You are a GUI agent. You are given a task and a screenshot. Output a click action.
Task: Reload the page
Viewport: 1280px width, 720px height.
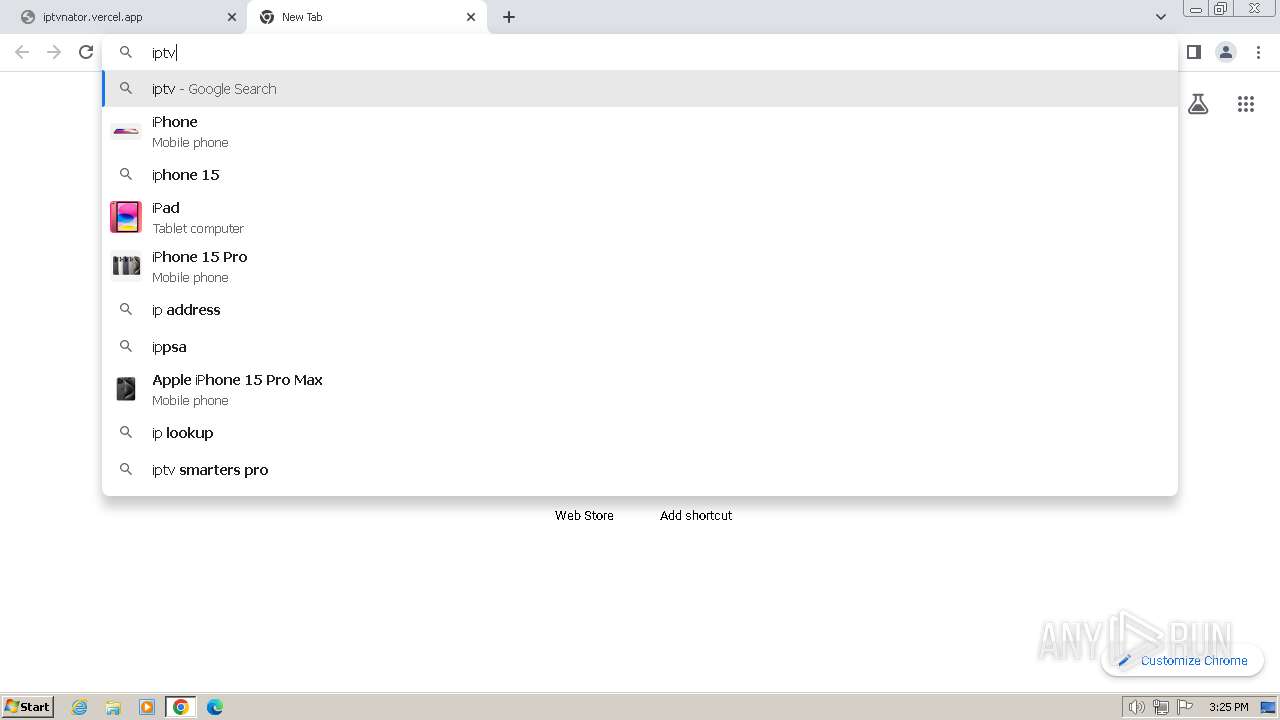pos(86,52)
